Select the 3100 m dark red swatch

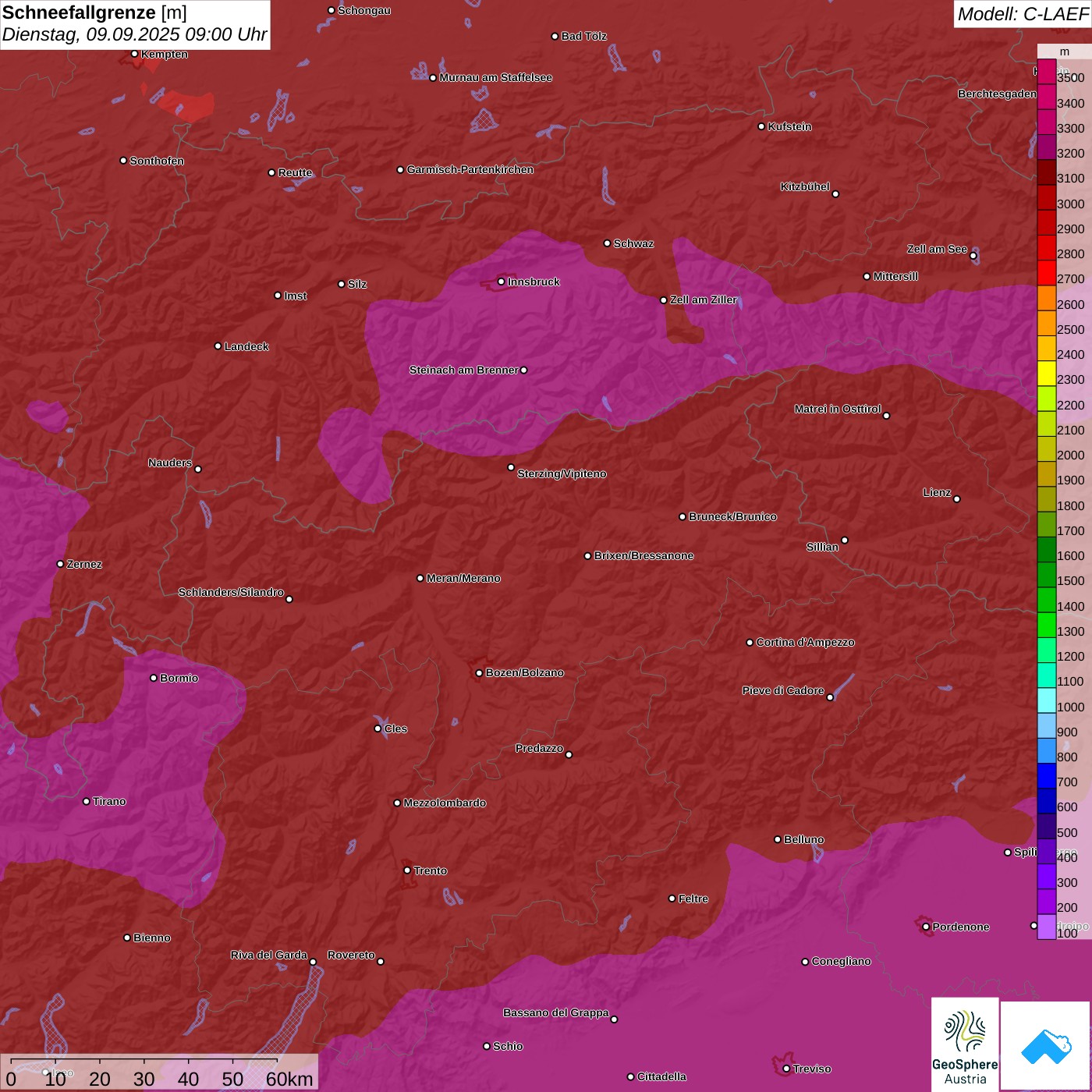tap(1047, 172)
